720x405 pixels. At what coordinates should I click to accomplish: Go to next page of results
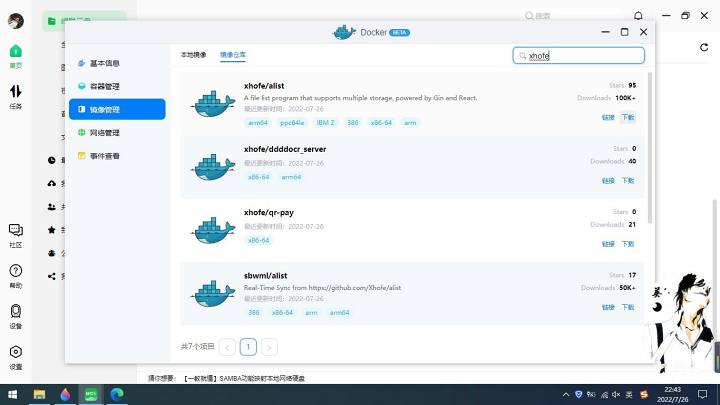[269, 347]
